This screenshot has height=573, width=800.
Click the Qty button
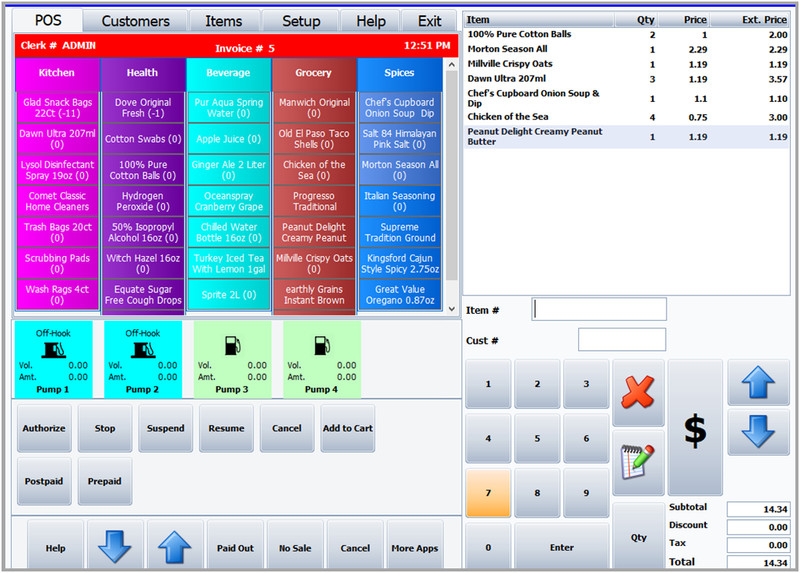[638, 537]
